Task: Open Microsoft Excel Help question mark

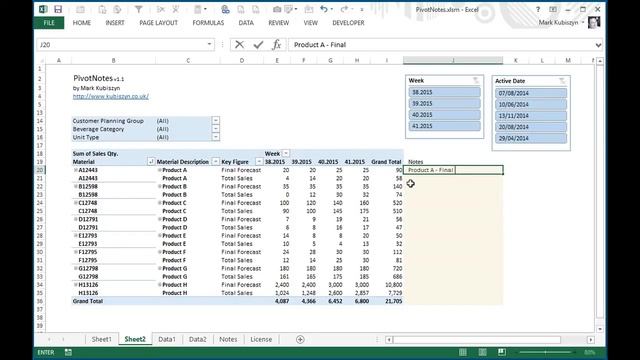Action: [538, 9]
